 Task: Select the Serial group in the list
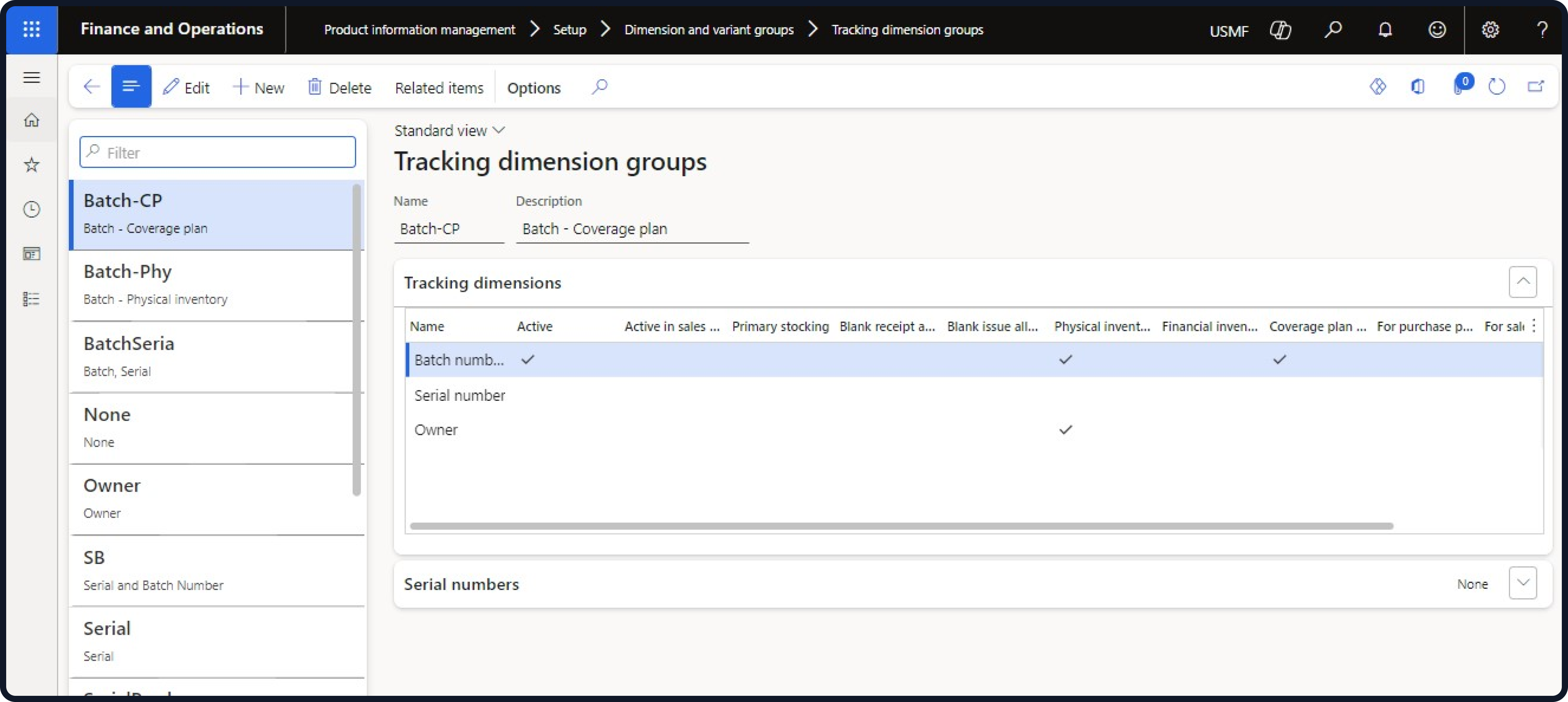(216, 642)
